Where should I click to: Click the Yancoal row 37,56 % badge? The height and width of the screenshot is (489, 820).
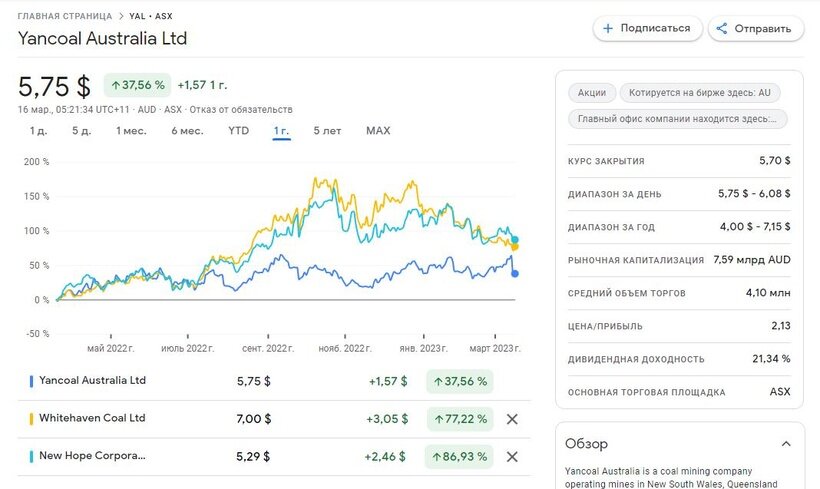point(460,381)
